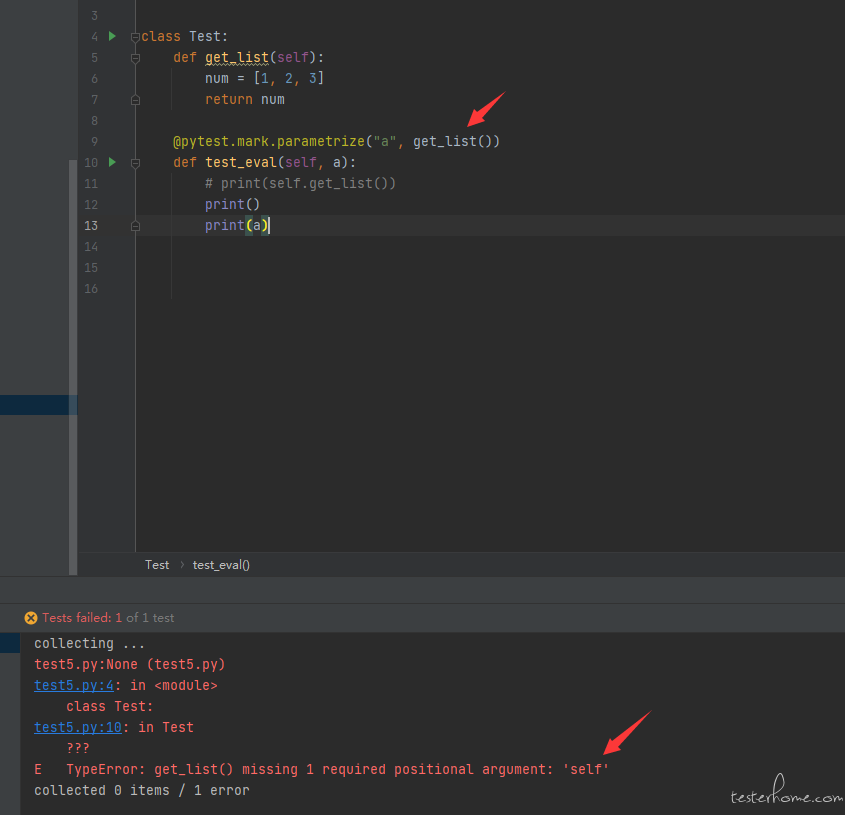Click the 'collecting ...' output line
Image resolution: width=845 pixels, height=815 pixels.
[89, 643]
